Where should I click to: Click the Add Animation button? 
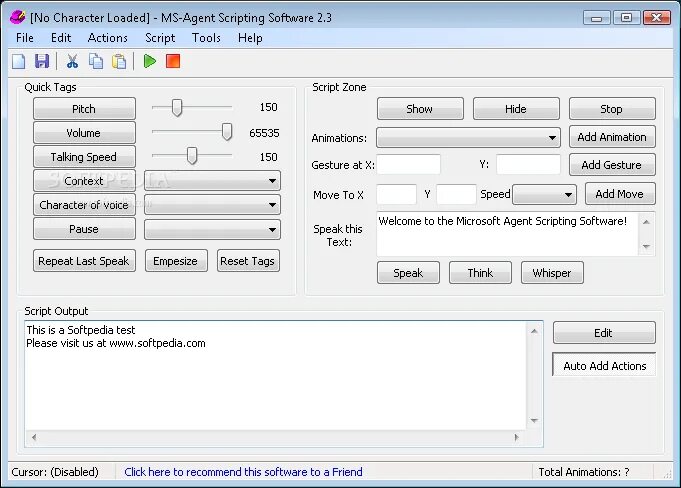pyautogui.click(x=612, y=137)
